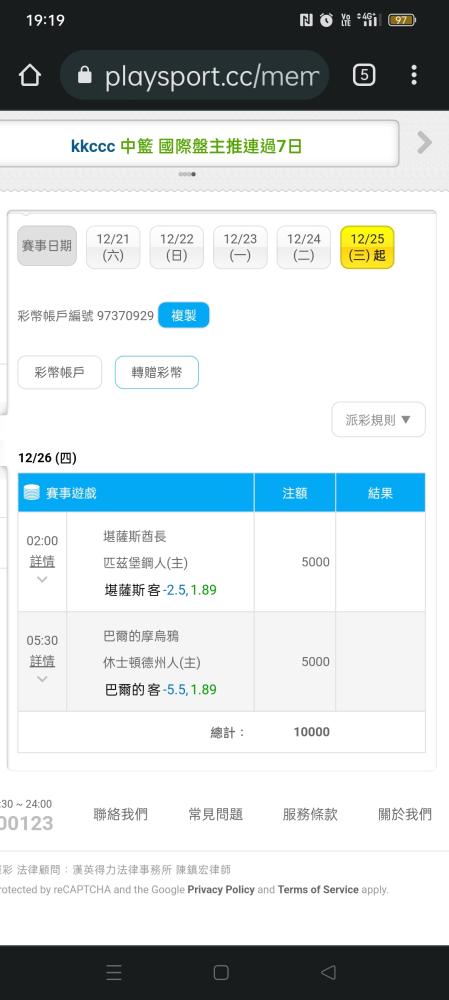Select the 12/24 (二) date tab
This screenshot has width=449, height=1000.
[304, 247]
